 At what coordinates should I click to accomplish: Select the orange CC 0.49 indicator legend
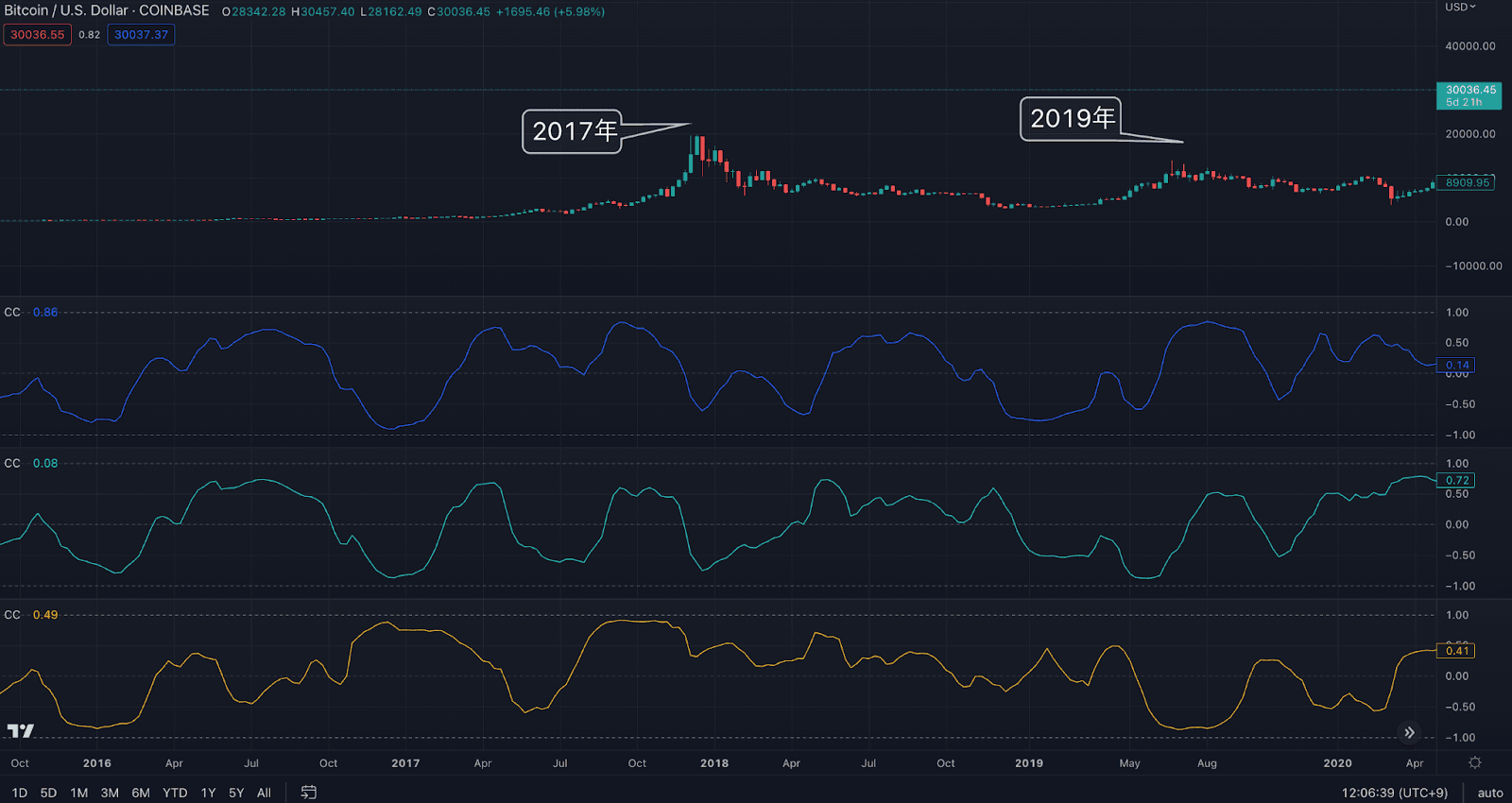pyautogui.click(x=32, y=614)
